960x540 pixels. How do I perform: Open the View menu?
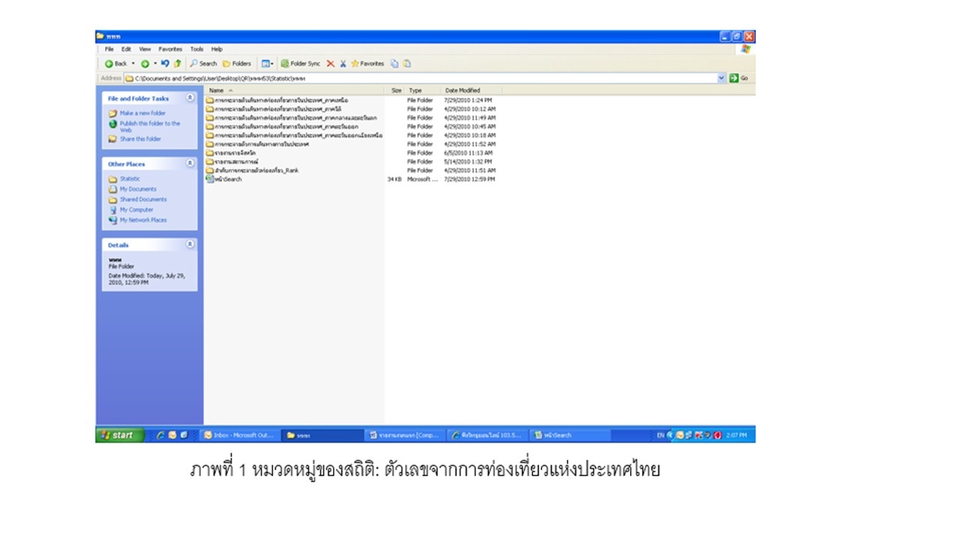coord(144,49)
